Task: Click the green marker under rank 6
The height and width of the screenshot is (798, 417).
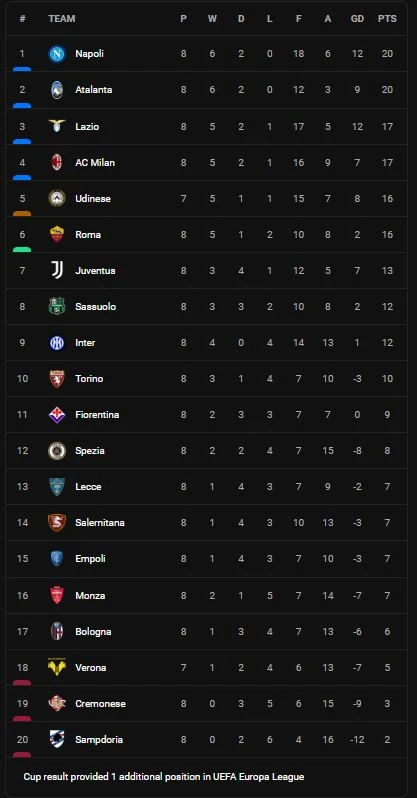Action: tap(22, 249)
